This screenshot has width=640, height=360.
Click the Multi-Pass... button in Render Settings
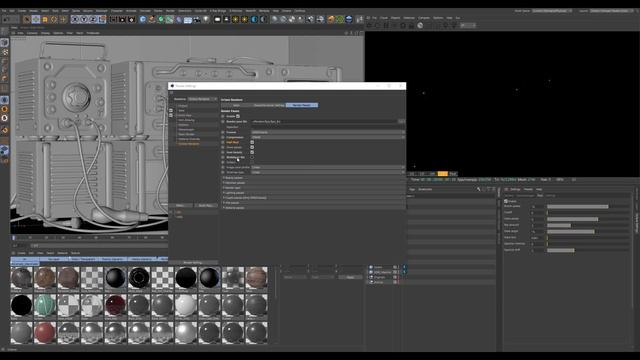click(x=205, y=206)
